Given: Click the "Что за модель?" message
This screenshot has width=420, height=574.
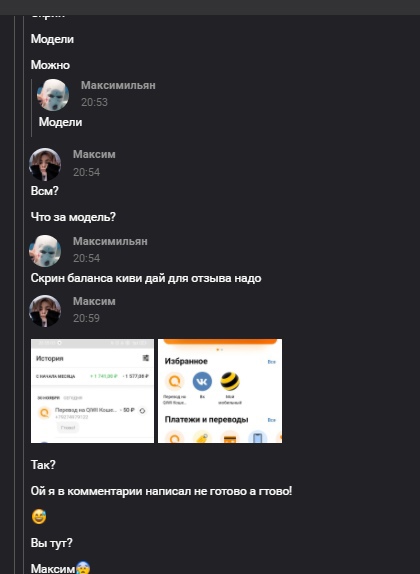Looking at the screenshot, I should tap(73, 217).
